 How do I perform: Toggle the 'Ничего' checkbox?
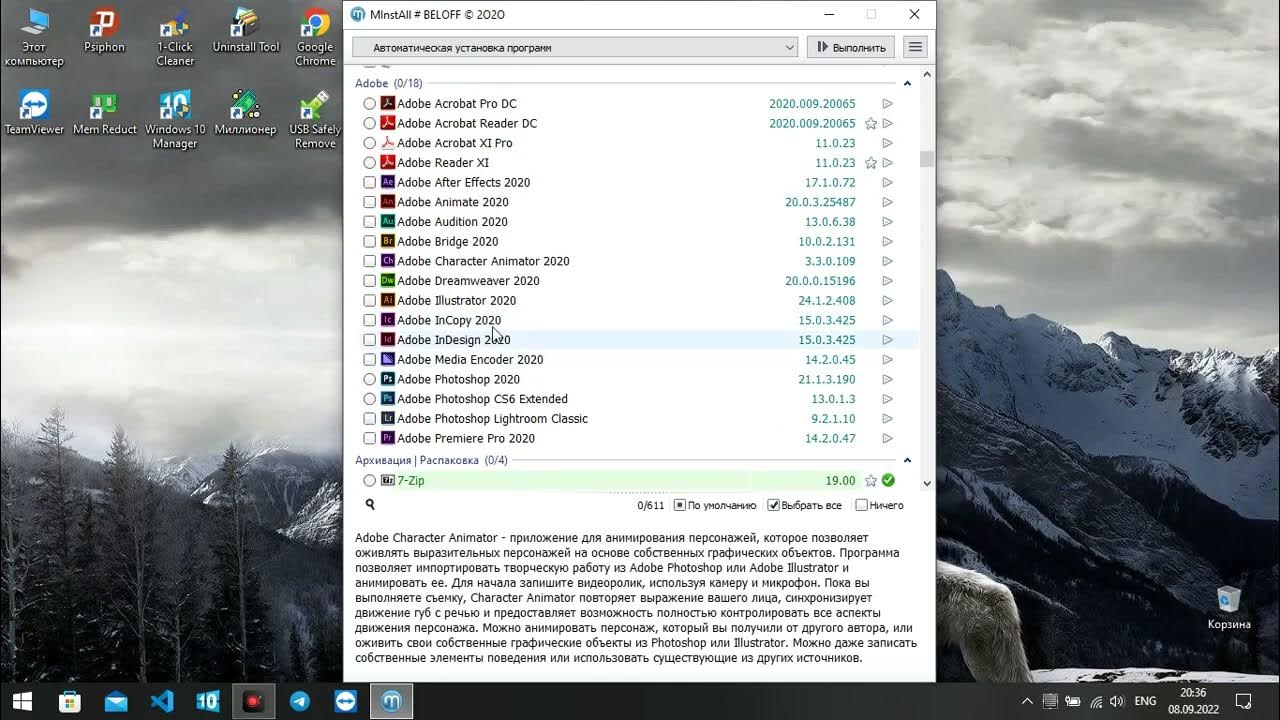tap(861, 506)
